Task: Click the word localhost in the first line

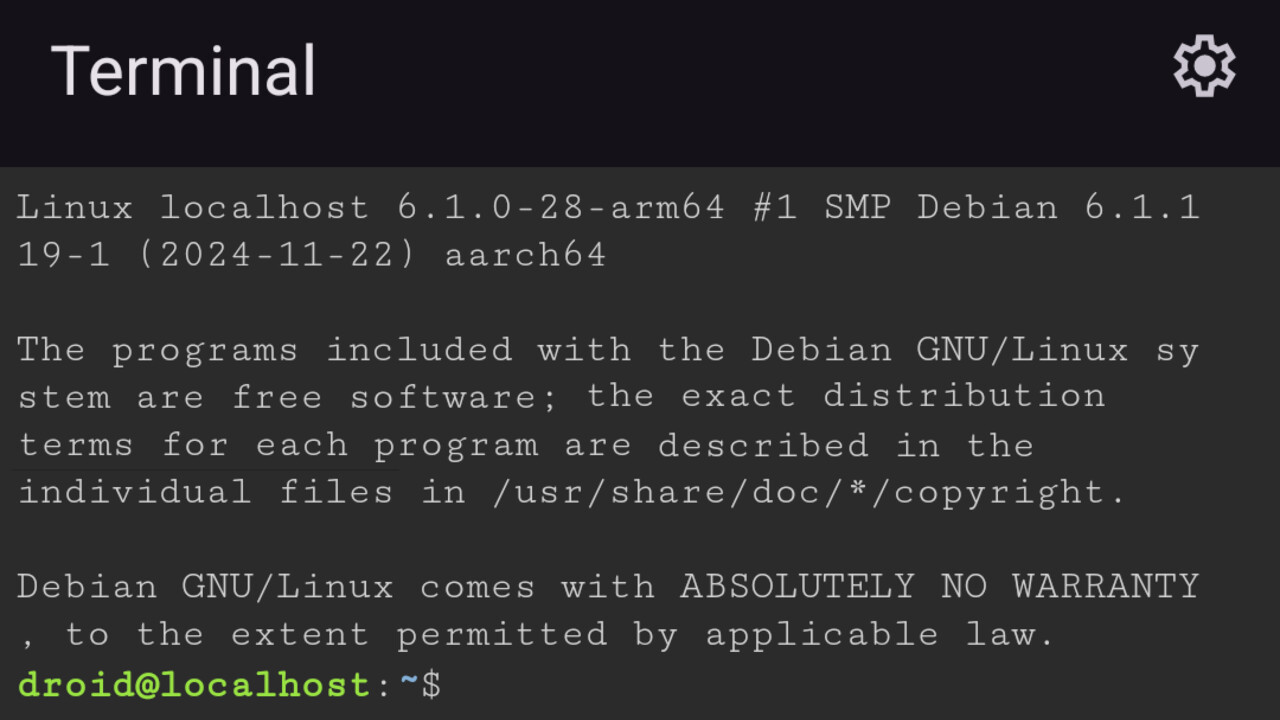Action: coord(265,208)
